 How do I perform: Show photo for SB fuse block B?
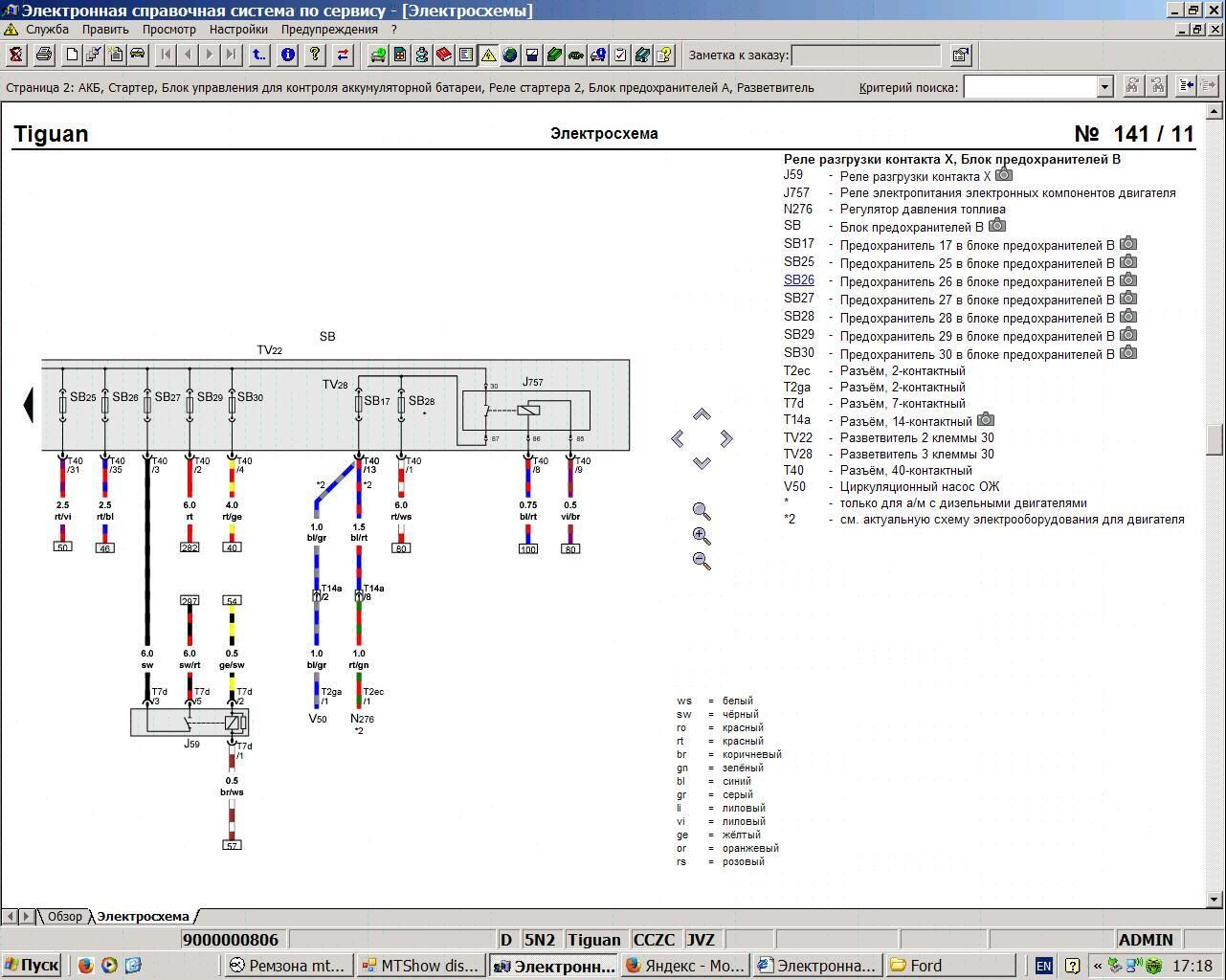pos(997,226)
